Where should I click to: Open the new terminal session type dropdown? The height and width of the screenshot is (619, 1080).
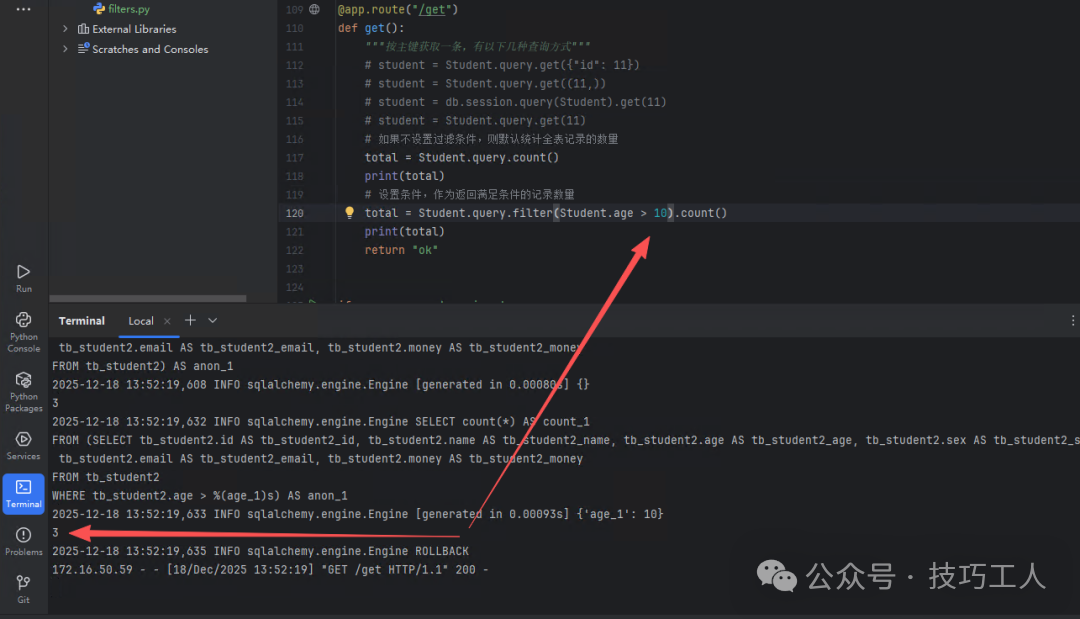pos(213,320)
